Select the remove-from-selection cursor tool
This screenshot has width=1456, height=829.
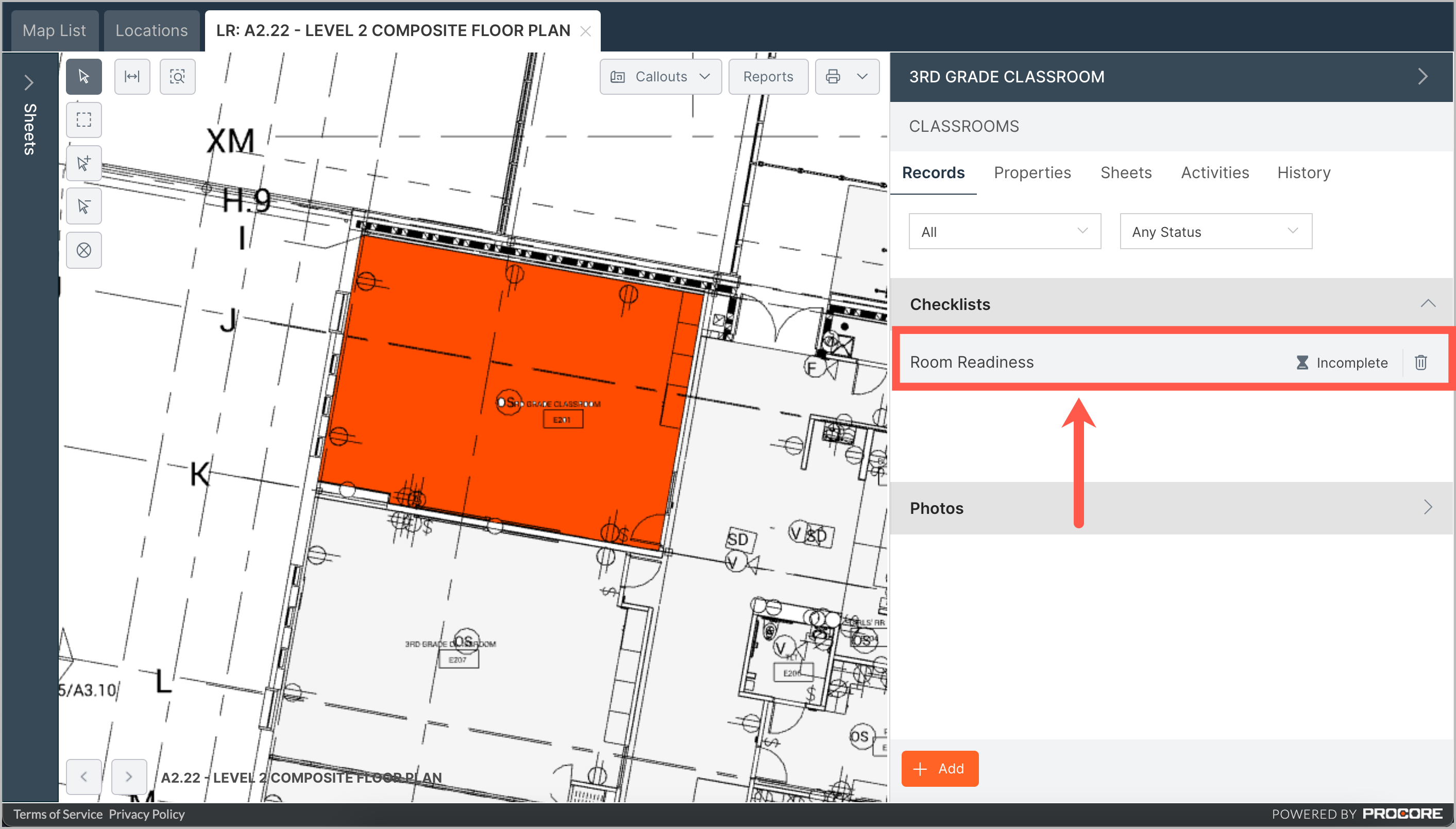(84, 206)
